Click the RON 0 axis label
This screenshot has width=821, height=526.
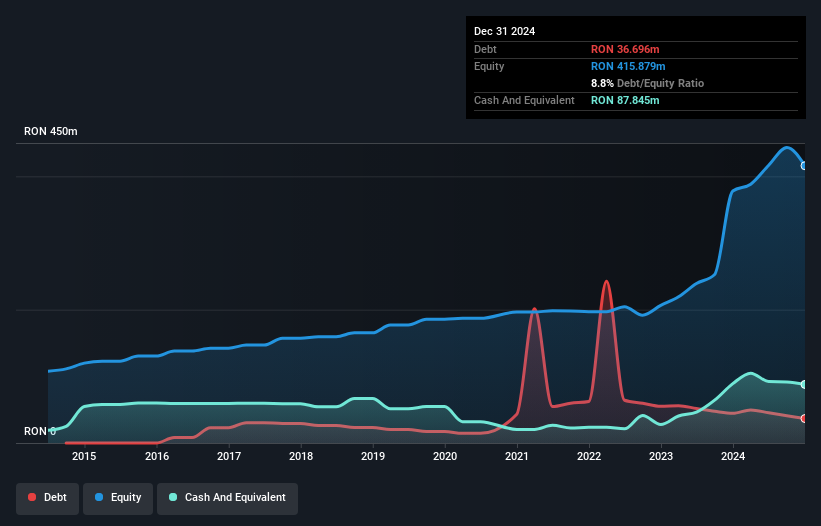(x=40, y=431)
